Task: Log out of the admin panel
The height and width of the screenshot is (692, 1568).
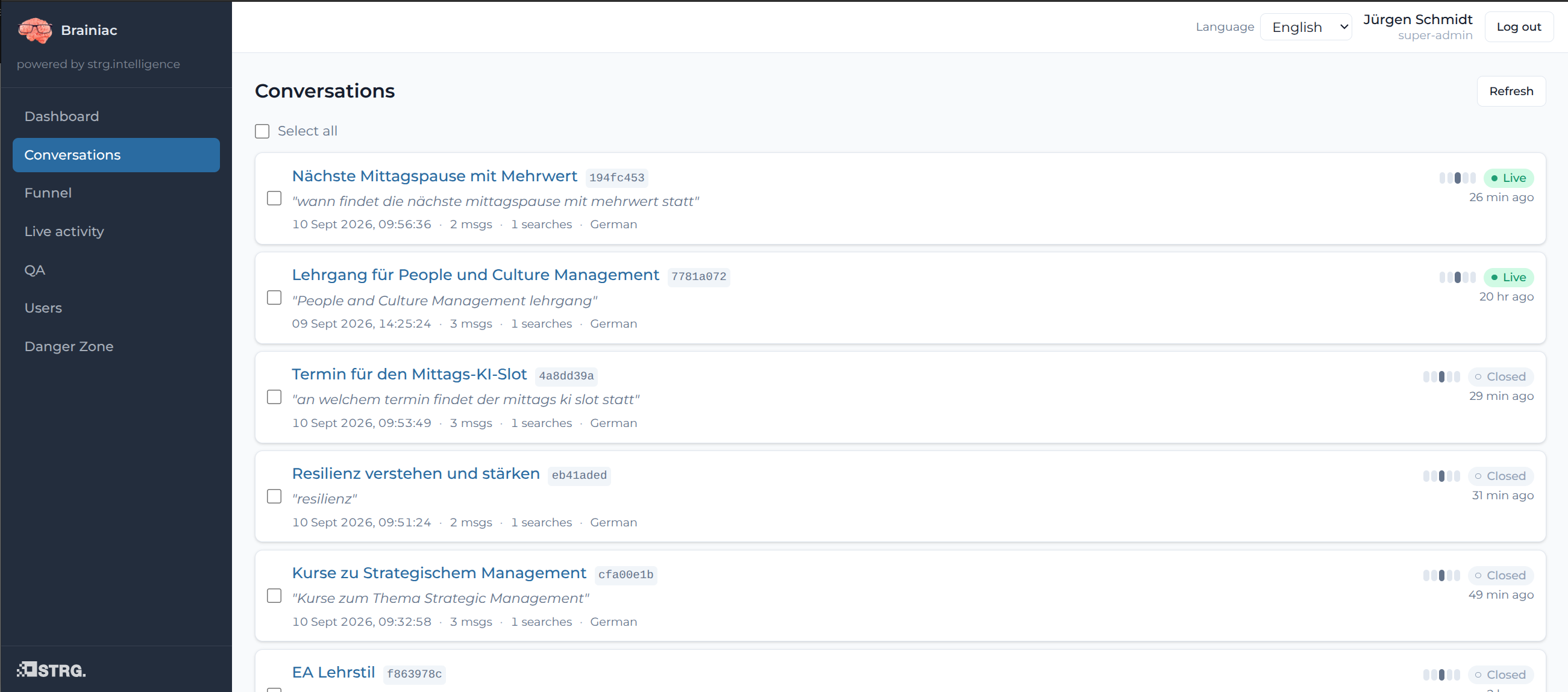Action: pyautogui.click(x=1519, y=26)
